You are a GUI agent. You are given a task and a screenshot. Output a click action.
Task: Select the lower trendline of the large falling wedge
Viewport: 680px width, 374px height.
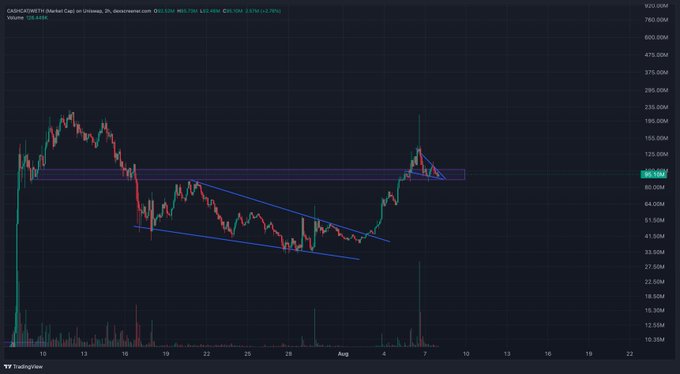[x=246, y=243]
